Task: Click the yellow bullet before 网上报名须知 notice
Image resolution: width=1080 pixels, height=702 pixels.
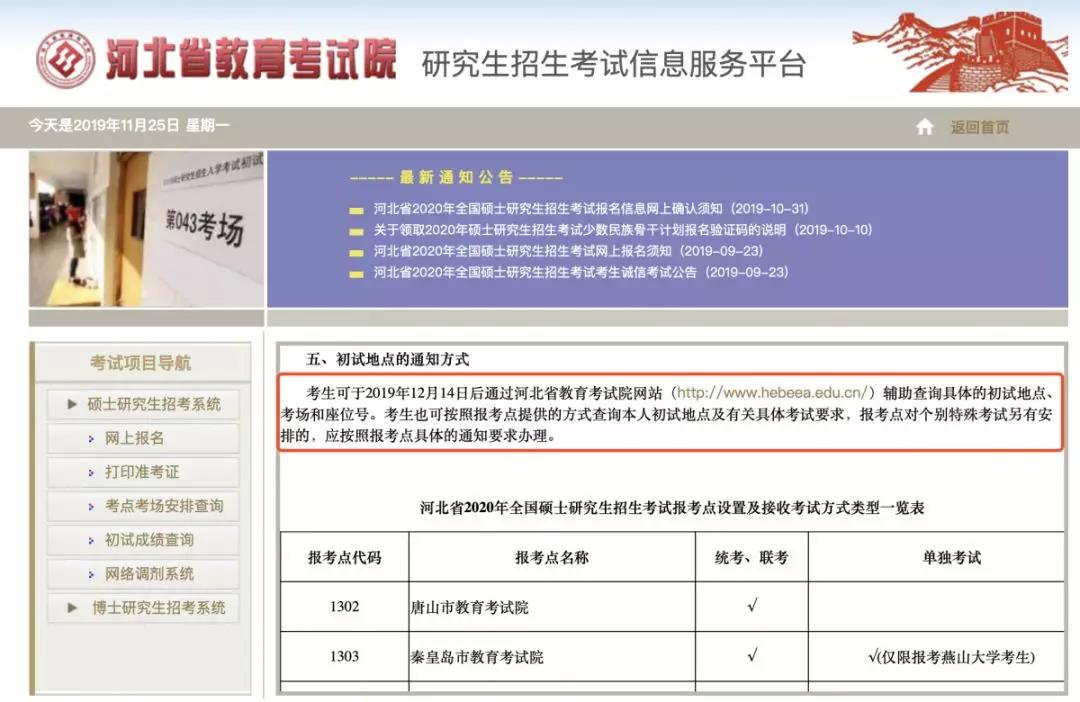Action: tap(356, 253)
